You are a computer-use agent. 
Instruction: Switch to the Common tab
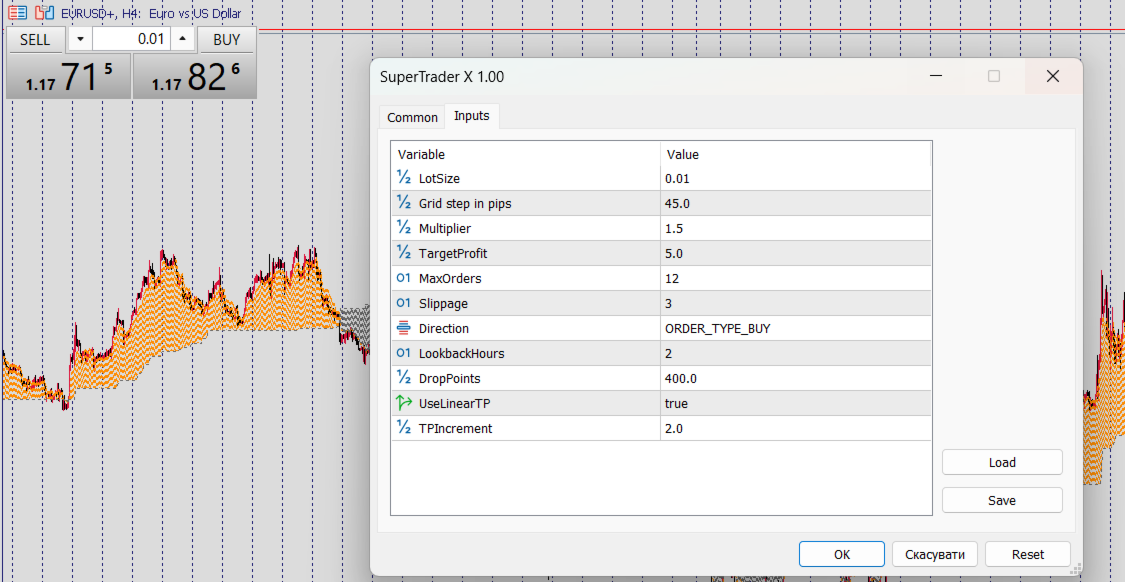pos(412,118)
